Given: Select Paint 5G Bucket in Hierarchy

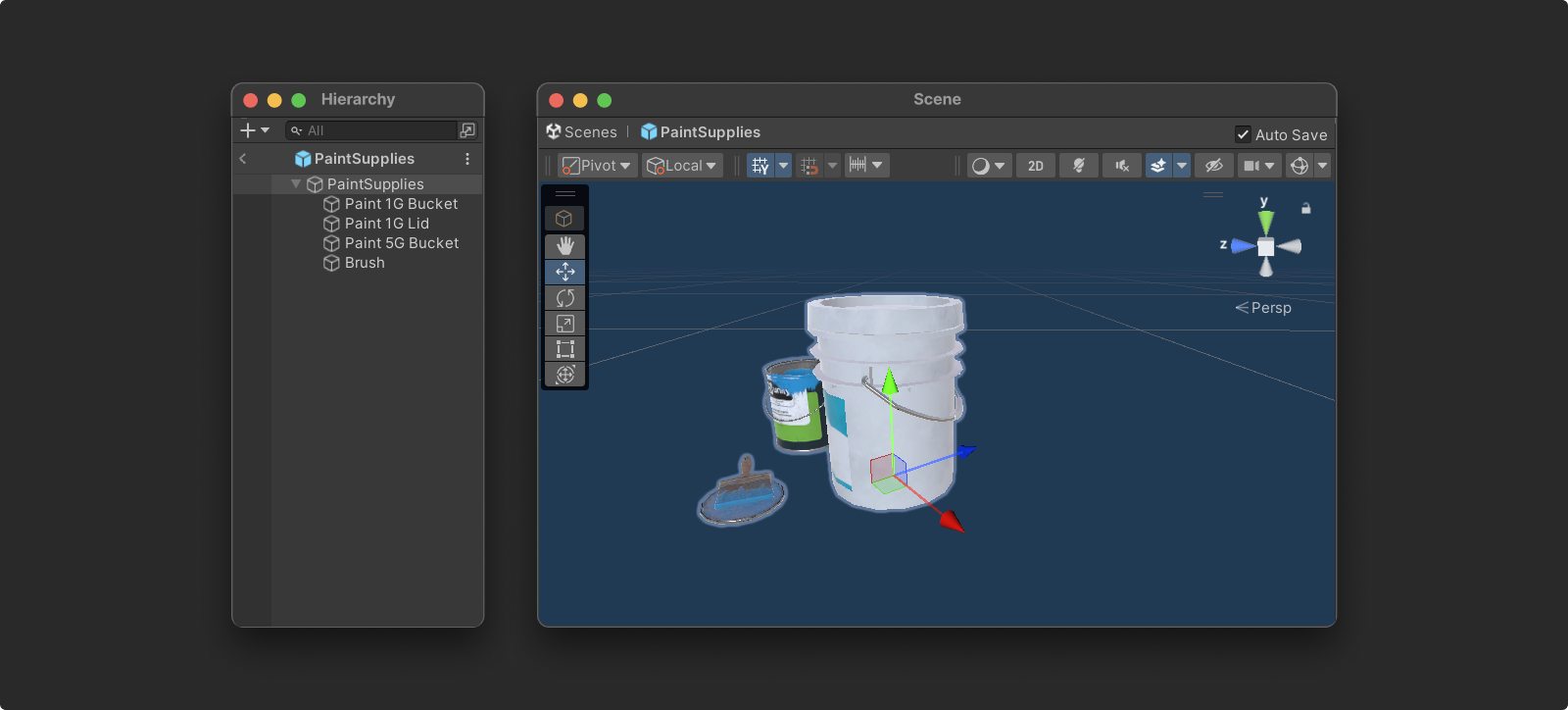Looking at the screenshot, I should click(x=401, y=243).
